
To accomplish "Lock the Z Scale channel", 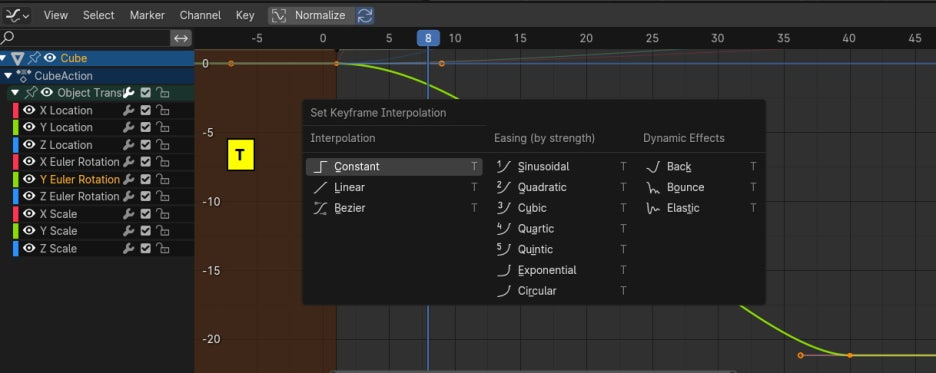I will pos(162,248).
